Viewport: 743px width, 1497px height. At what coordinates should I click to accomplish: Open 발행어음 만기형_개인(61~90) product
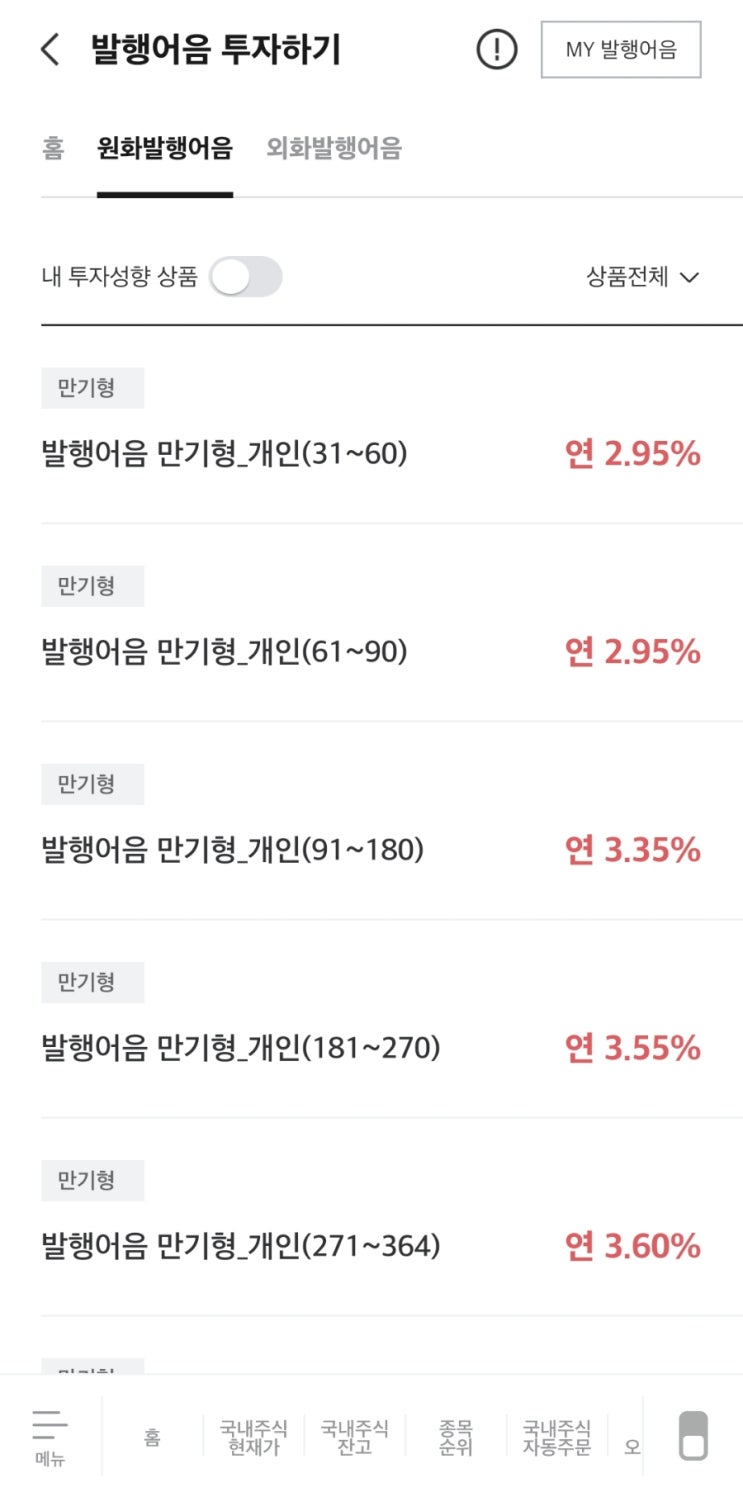coord(371,632)
